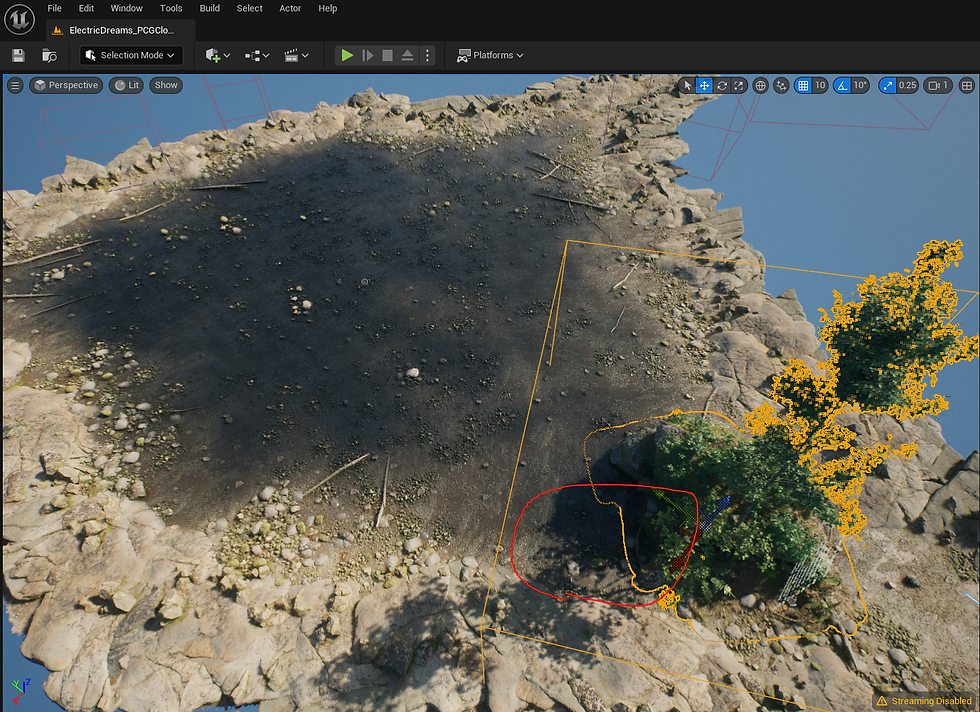The image size is (980, 712).
Task: Open the scale snap 0.25 value dropdown
Action: [x=908, y=86]
